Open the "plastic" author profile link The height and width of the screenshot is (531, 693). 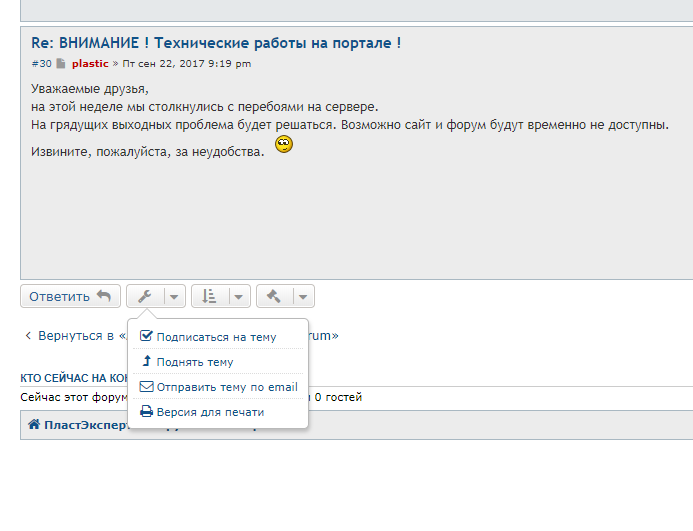click(x=90, y=64)
